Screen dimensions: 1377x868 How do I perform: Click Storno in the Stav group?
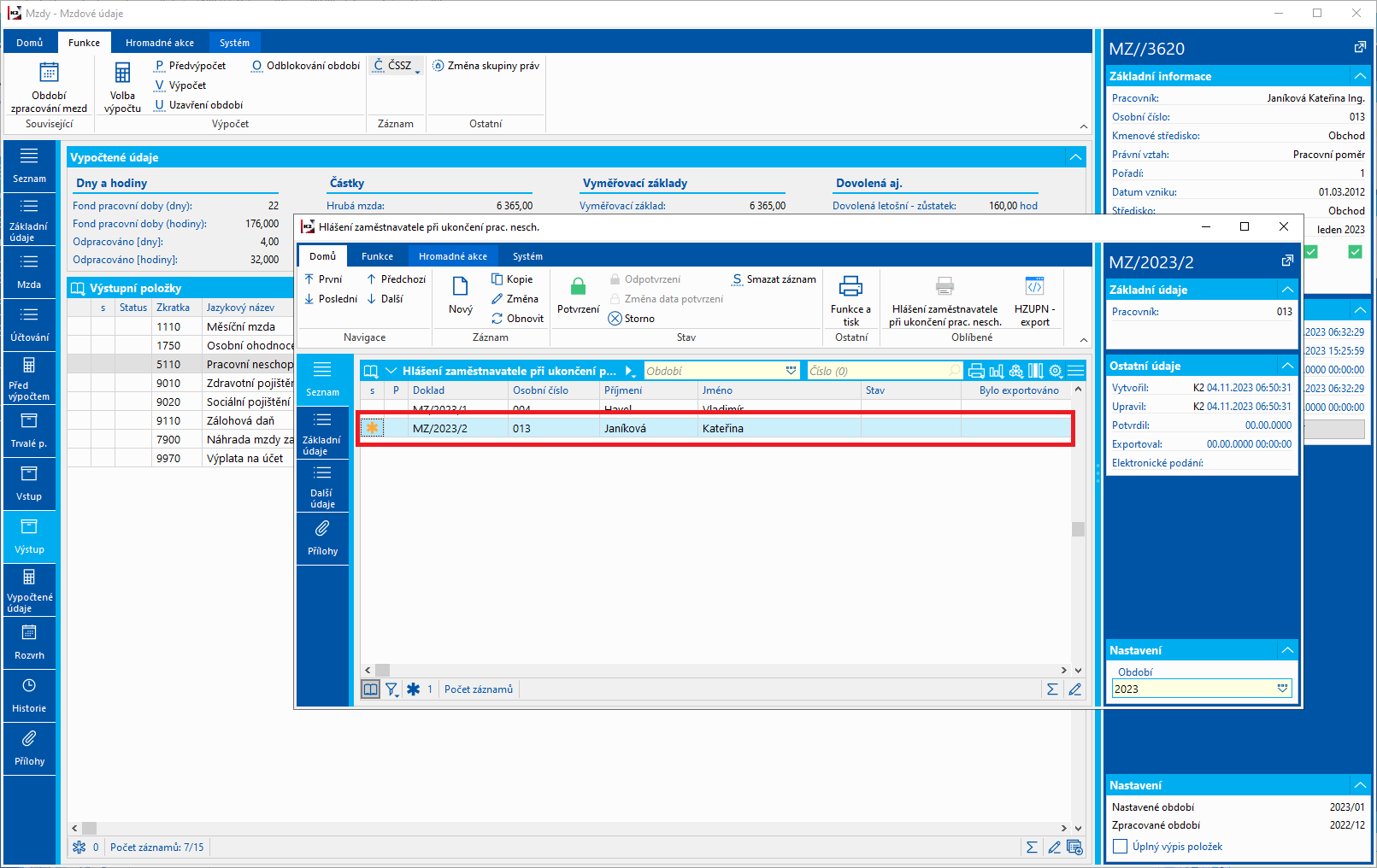click(632, 319)
